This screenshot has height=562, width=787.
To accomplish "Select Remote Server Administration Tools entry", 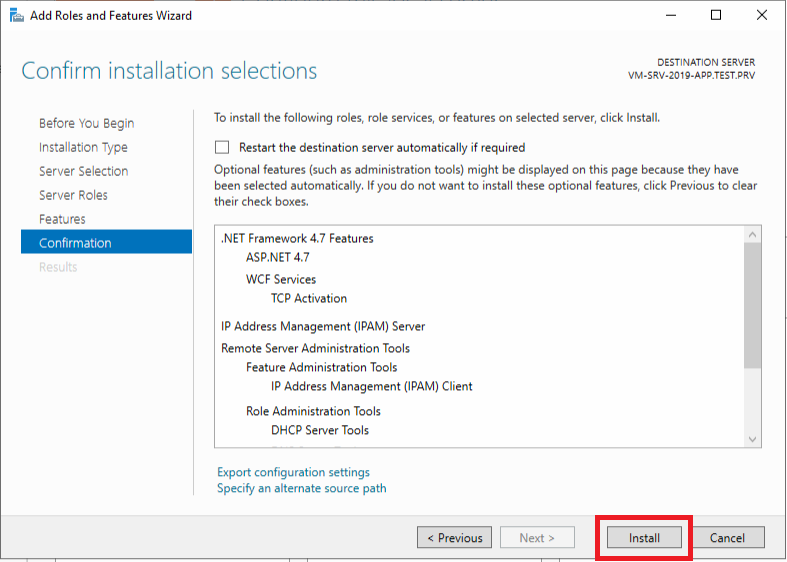I will (315, 348).
